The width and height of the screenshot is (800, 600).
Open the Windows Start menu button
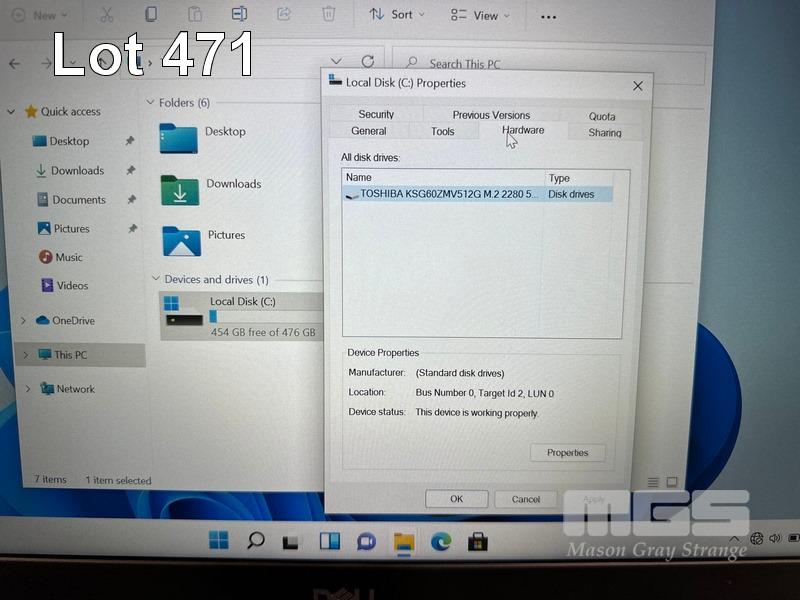click(x=219, y=541)
